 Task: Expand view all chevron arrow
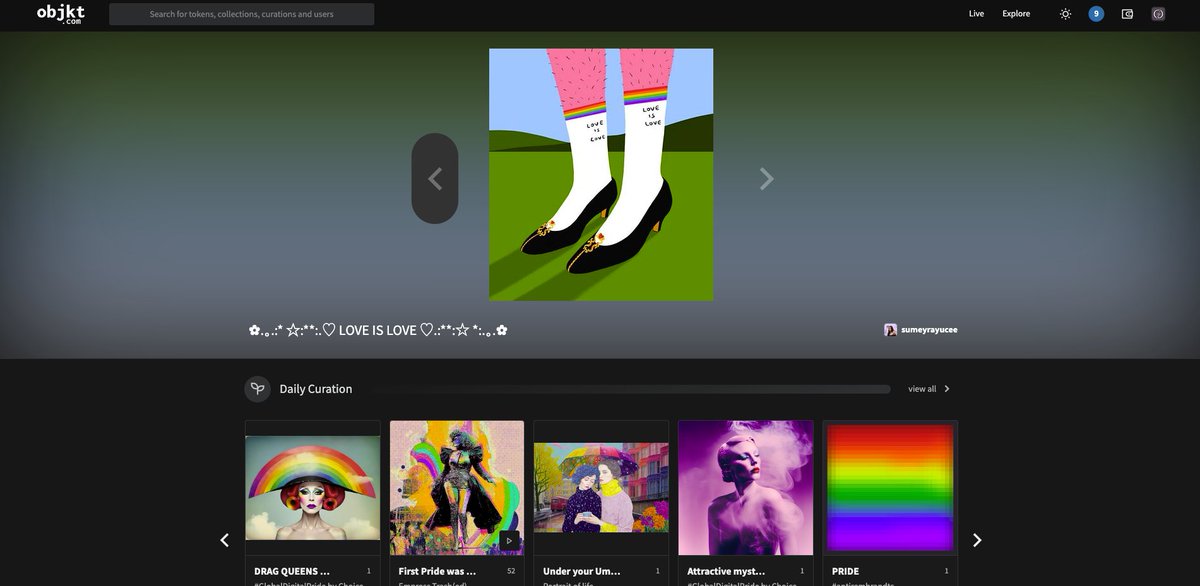[x=947, y=389]
